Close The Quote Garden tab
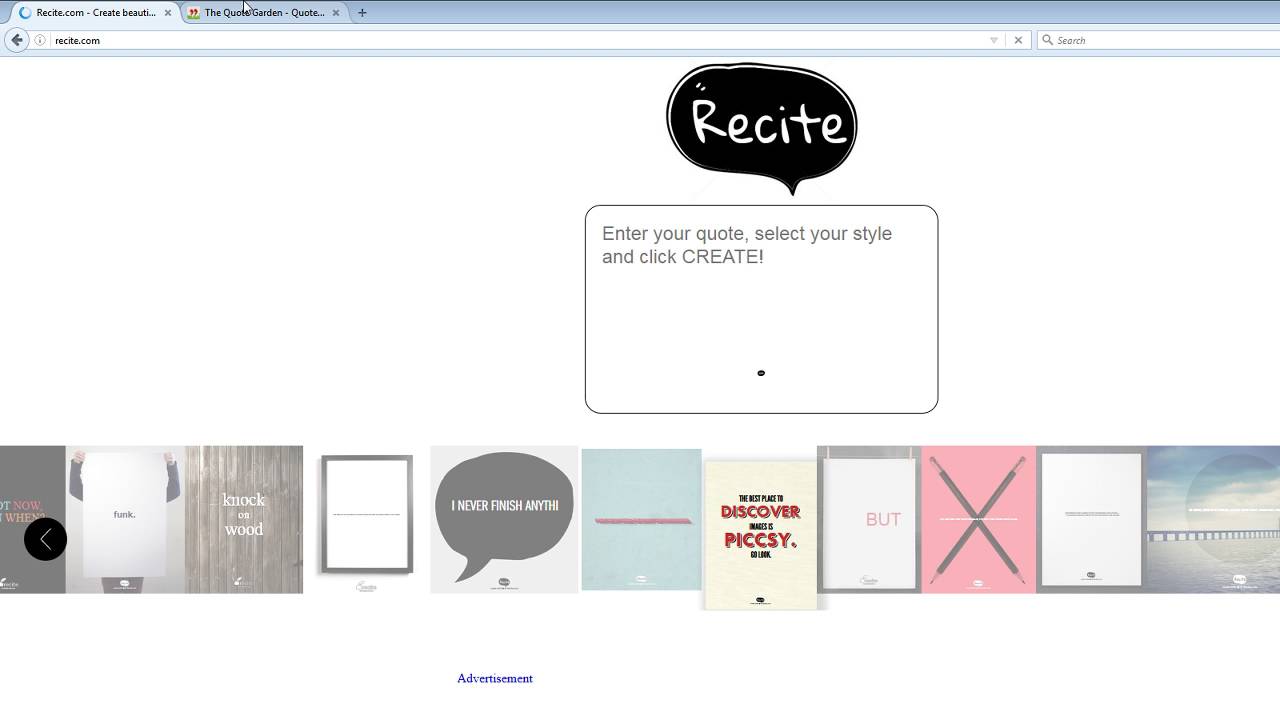This screenshot has width=1280, height=720. 336,13
